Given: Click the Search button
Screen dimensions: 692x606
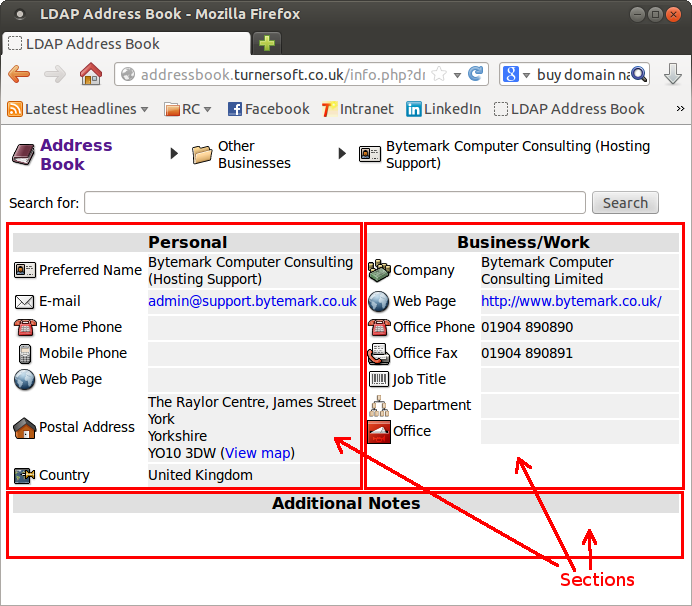Looking at the screenshot, I should point(625,203).
